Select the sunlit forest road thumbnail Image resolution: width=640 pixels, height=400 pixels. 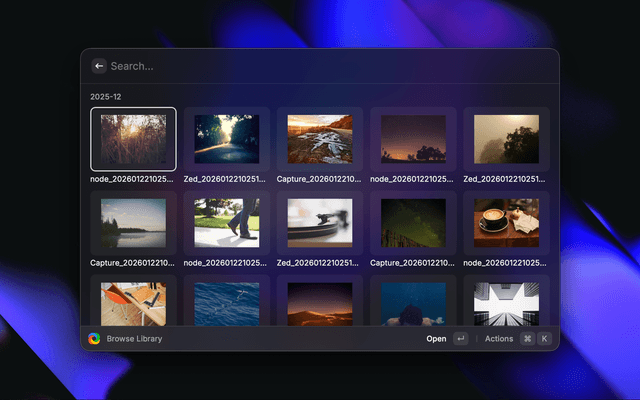click(x=227, y=139)
